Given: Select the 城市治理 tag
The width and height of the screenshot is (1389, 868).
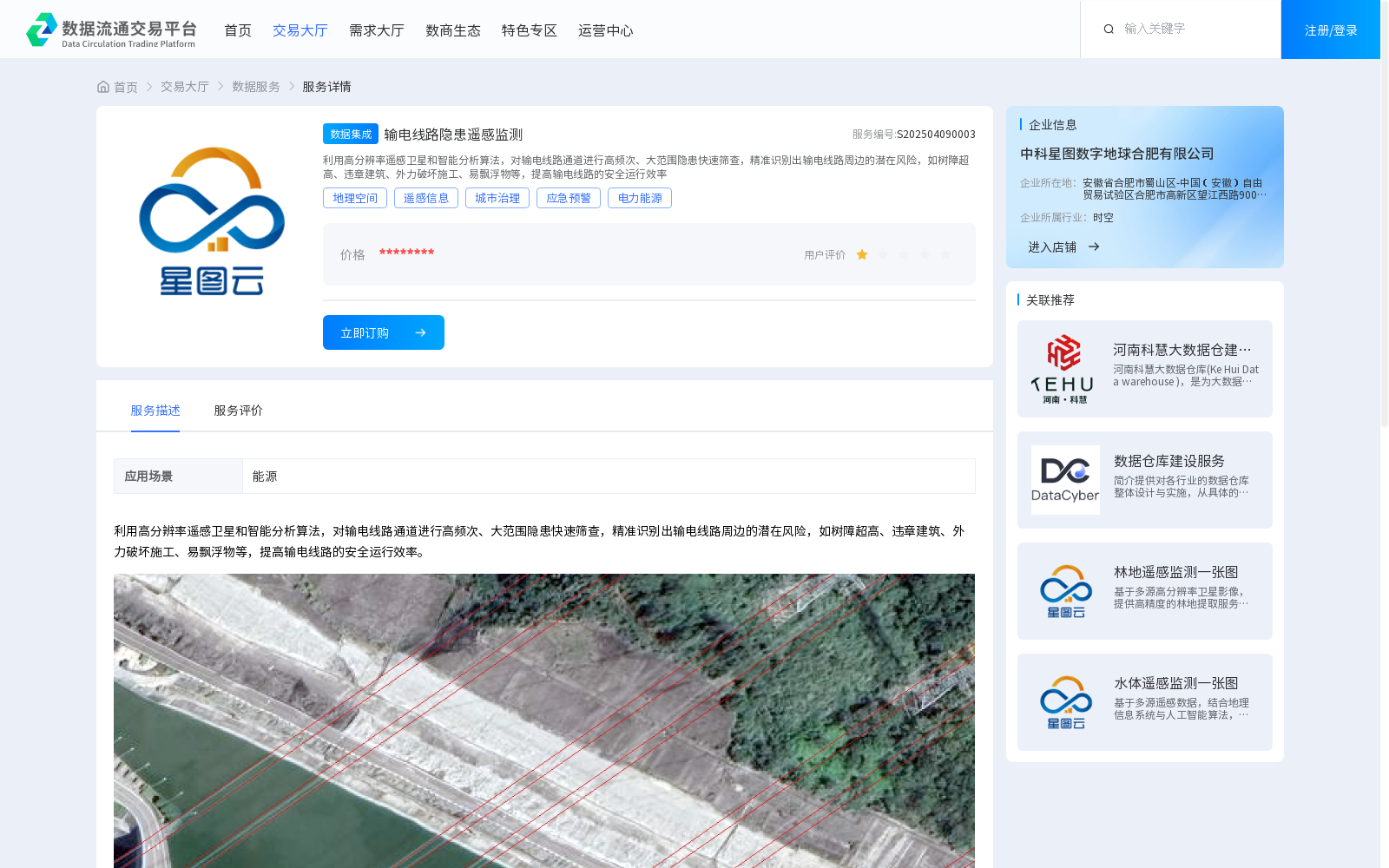Looking at the screenshot, I should click(497, 198).
